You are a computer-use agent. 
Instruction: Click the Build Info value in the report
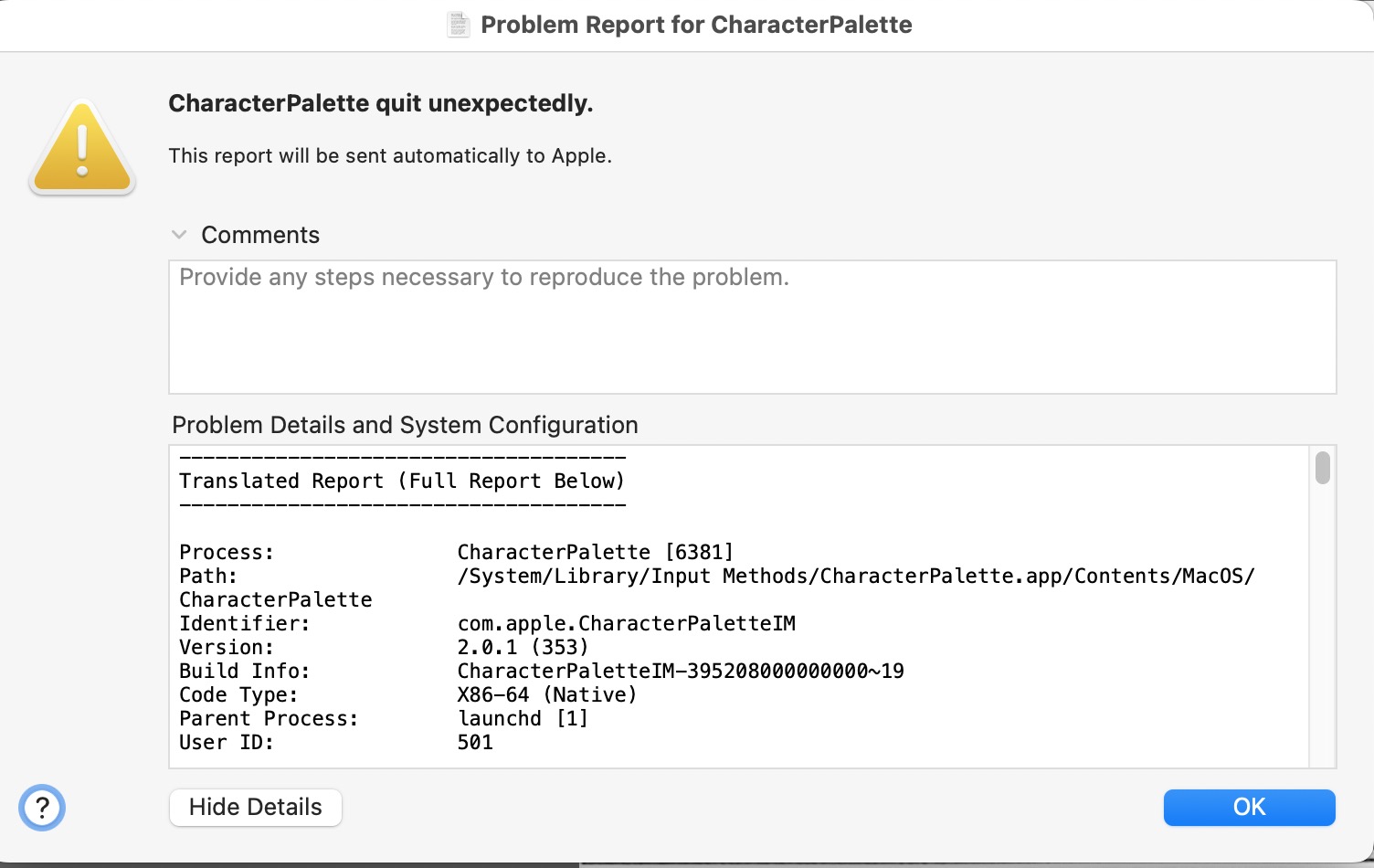(x=681, y=671)
